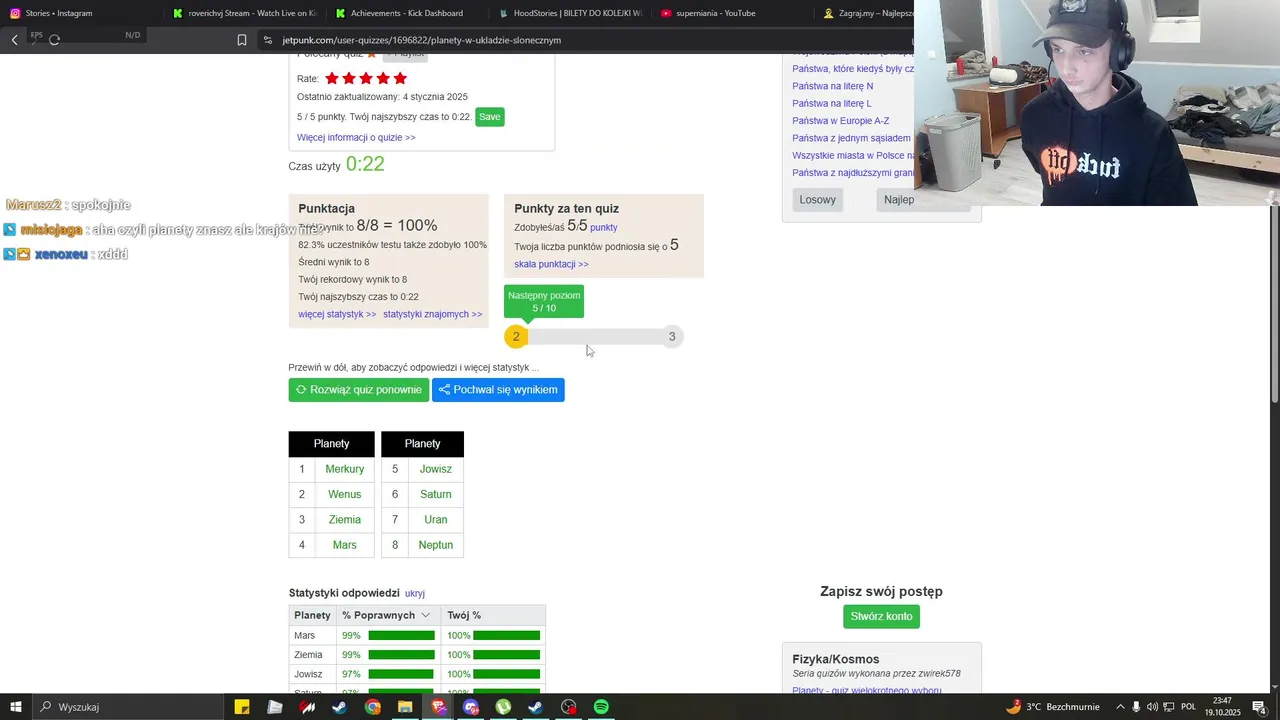1280x720 pixels.
Task: Click the 'punkty' link
Action: click(603, 227)
